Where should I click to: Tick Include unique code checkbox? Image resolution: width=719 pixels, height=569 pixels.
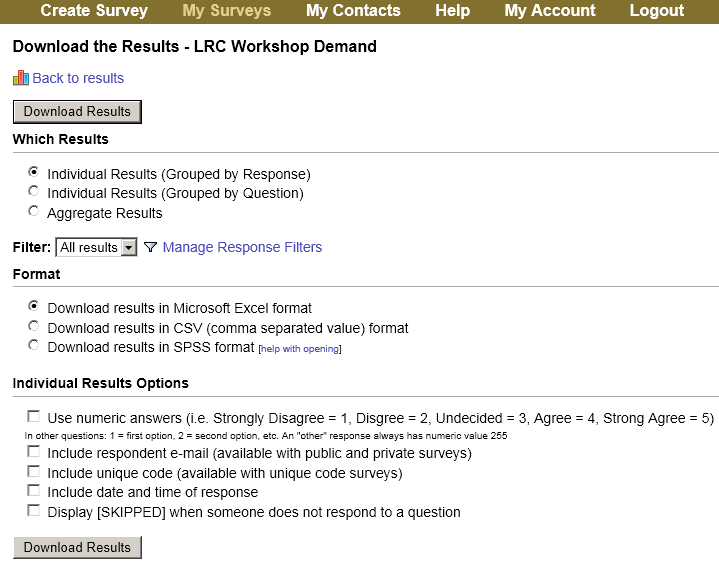coord(34,472)
